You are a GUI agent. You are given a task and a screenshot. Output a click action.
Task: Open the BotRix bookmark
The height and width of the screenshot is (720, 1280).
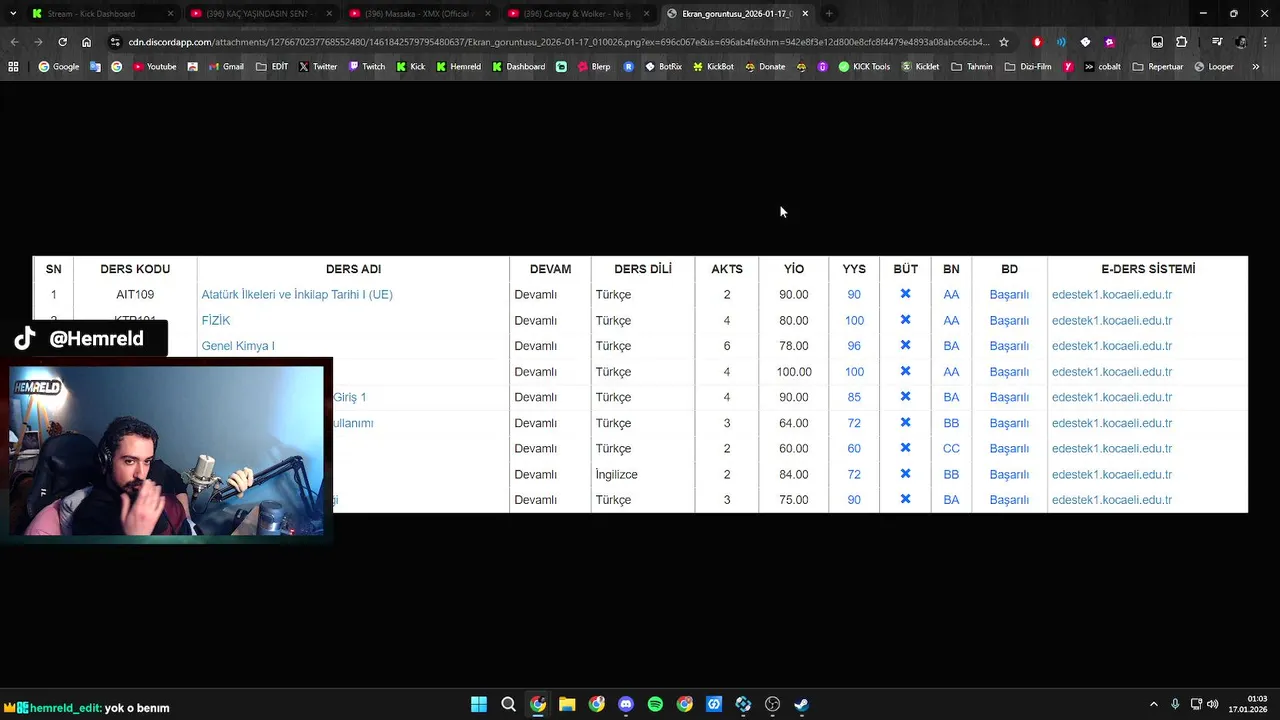663,67
